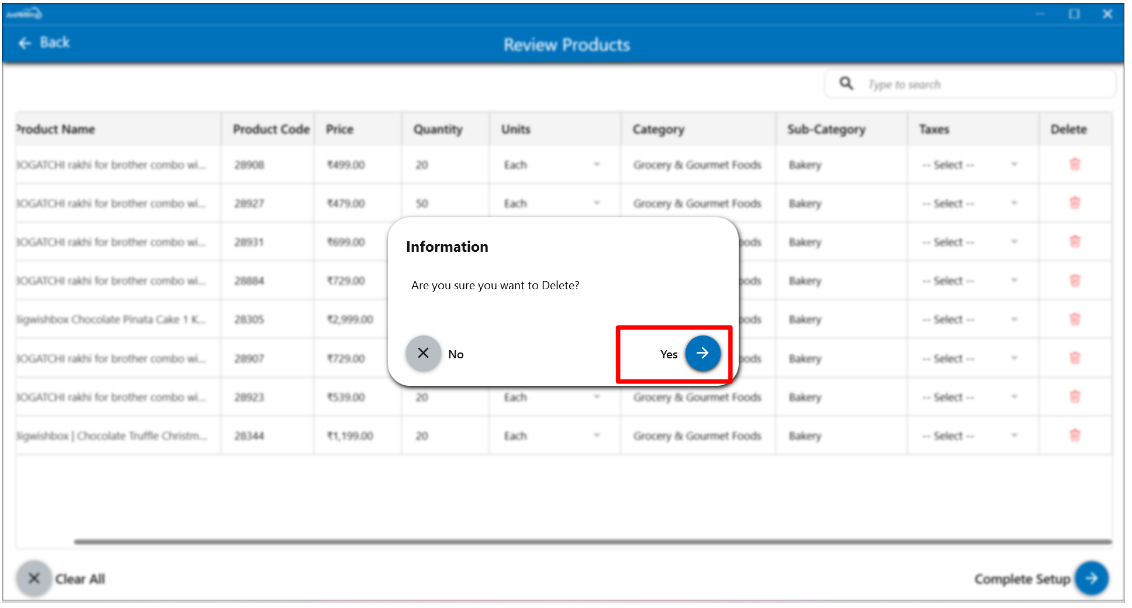1132x608 pixels.
Task: Delete product with code 28908
Action: pos(1075,165)
